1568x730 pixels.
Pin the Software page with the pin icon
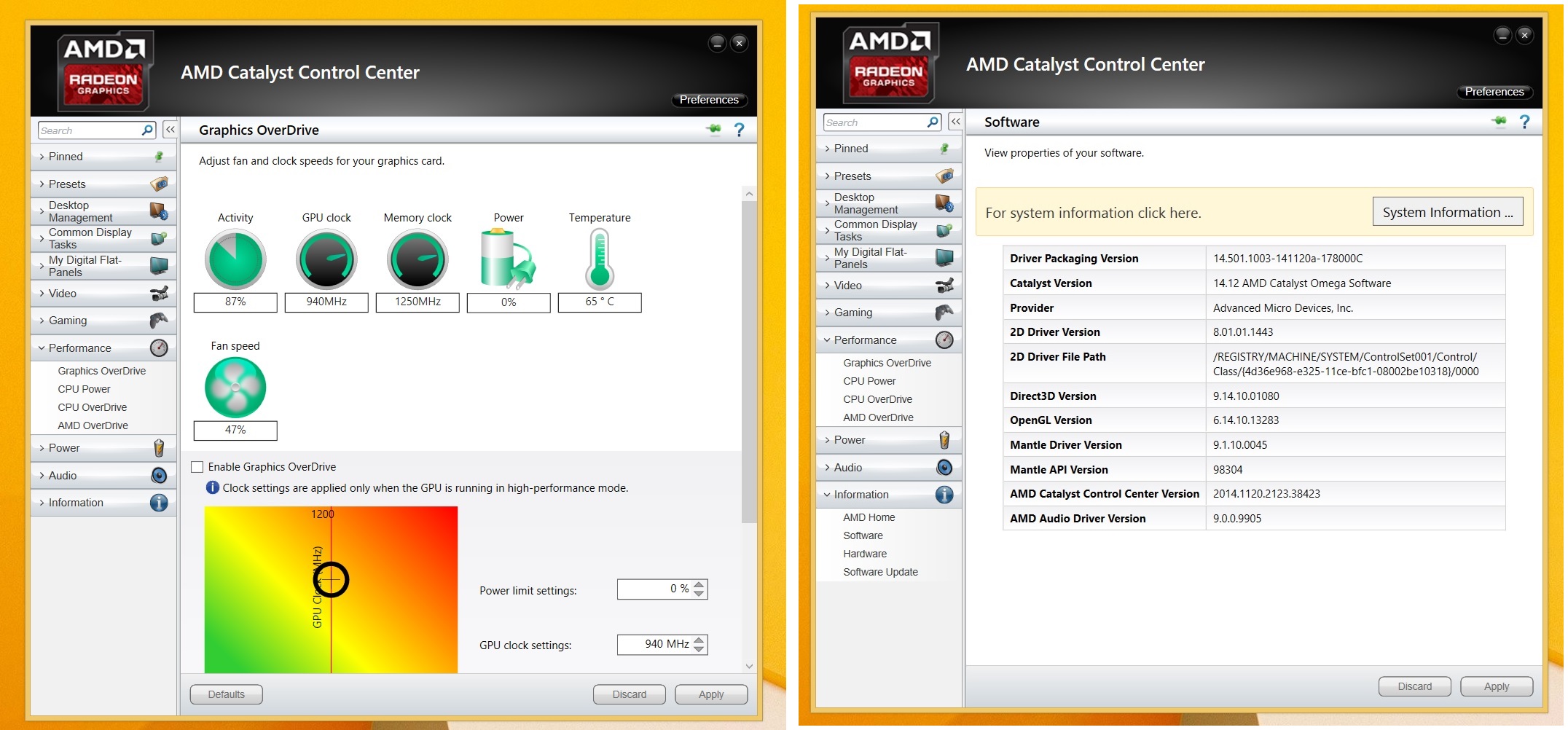point(1499,122)
